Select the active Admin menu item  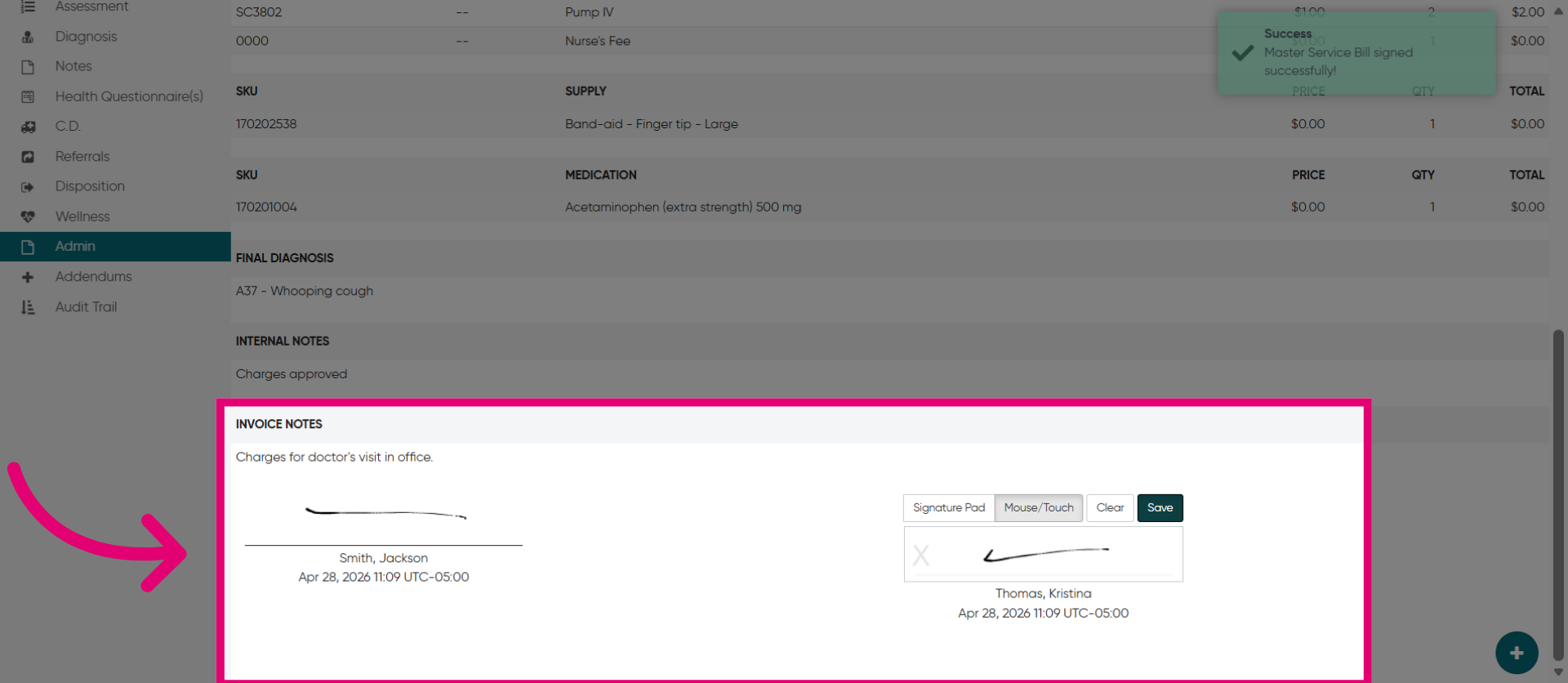click(x=115, y=247)
